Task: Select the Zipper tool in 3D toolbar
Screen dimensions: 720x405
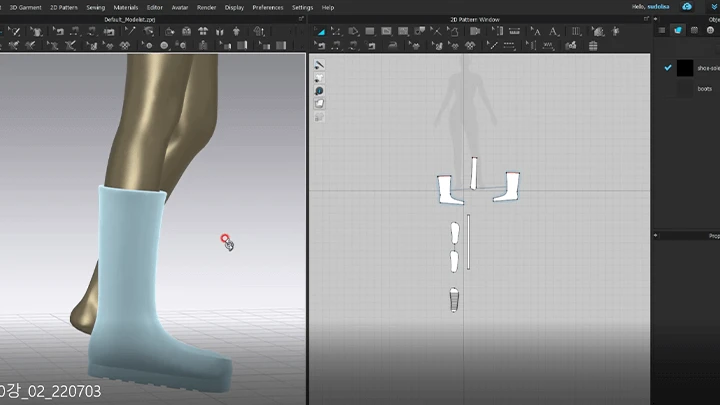Action: click(x=202, y=45)
